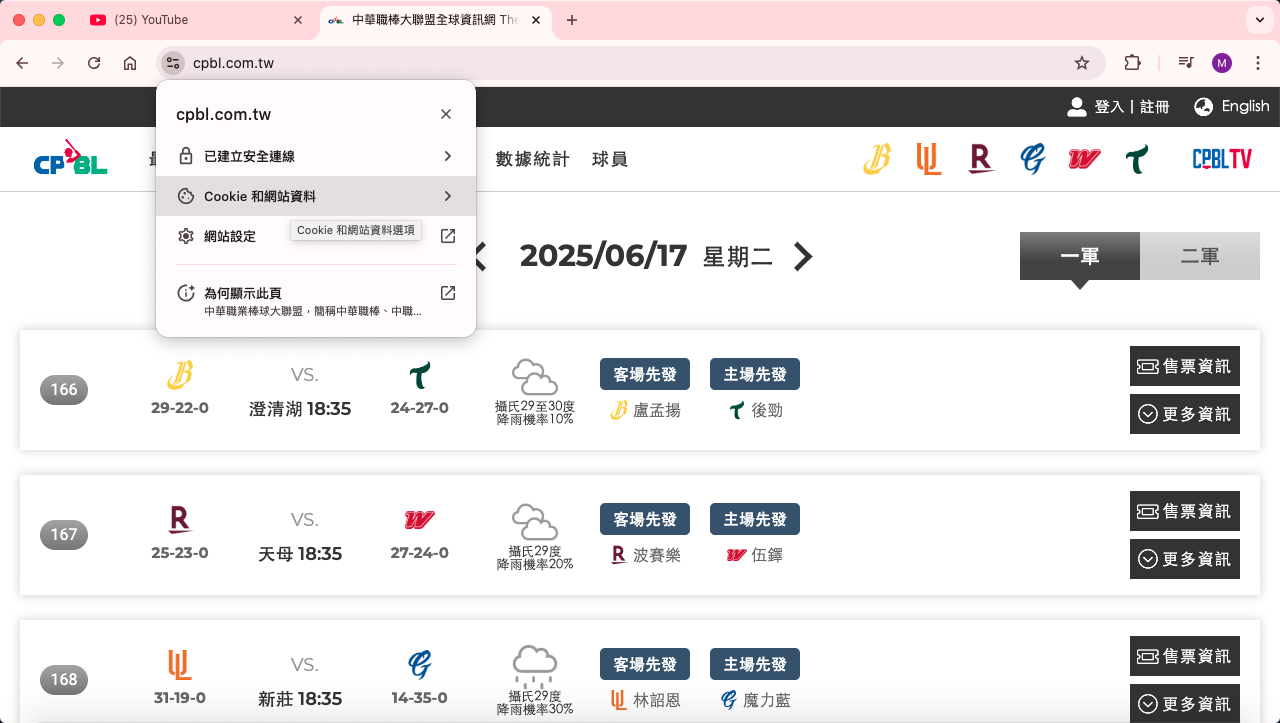This screenshot has height=723, width=1280.
Task: Click the CPBL logo in site header
Action: (70, 159)
